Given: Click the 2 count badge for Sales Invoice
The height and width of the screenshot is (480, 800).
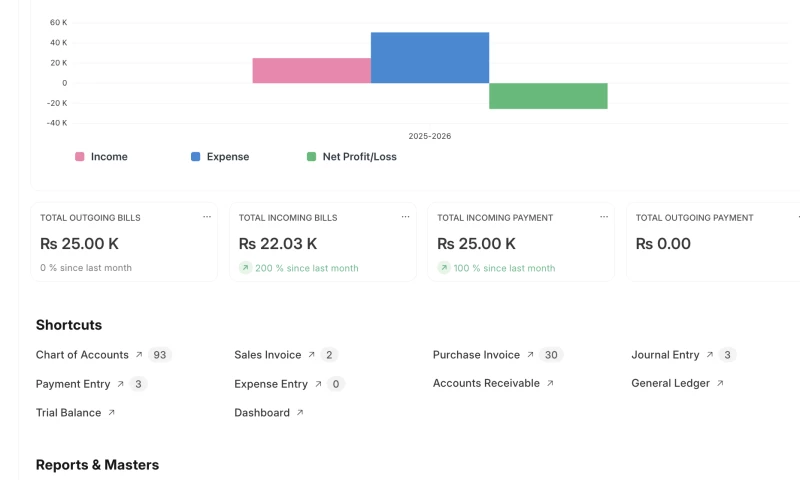Looking at the screenshot, I should coord(329,355).
